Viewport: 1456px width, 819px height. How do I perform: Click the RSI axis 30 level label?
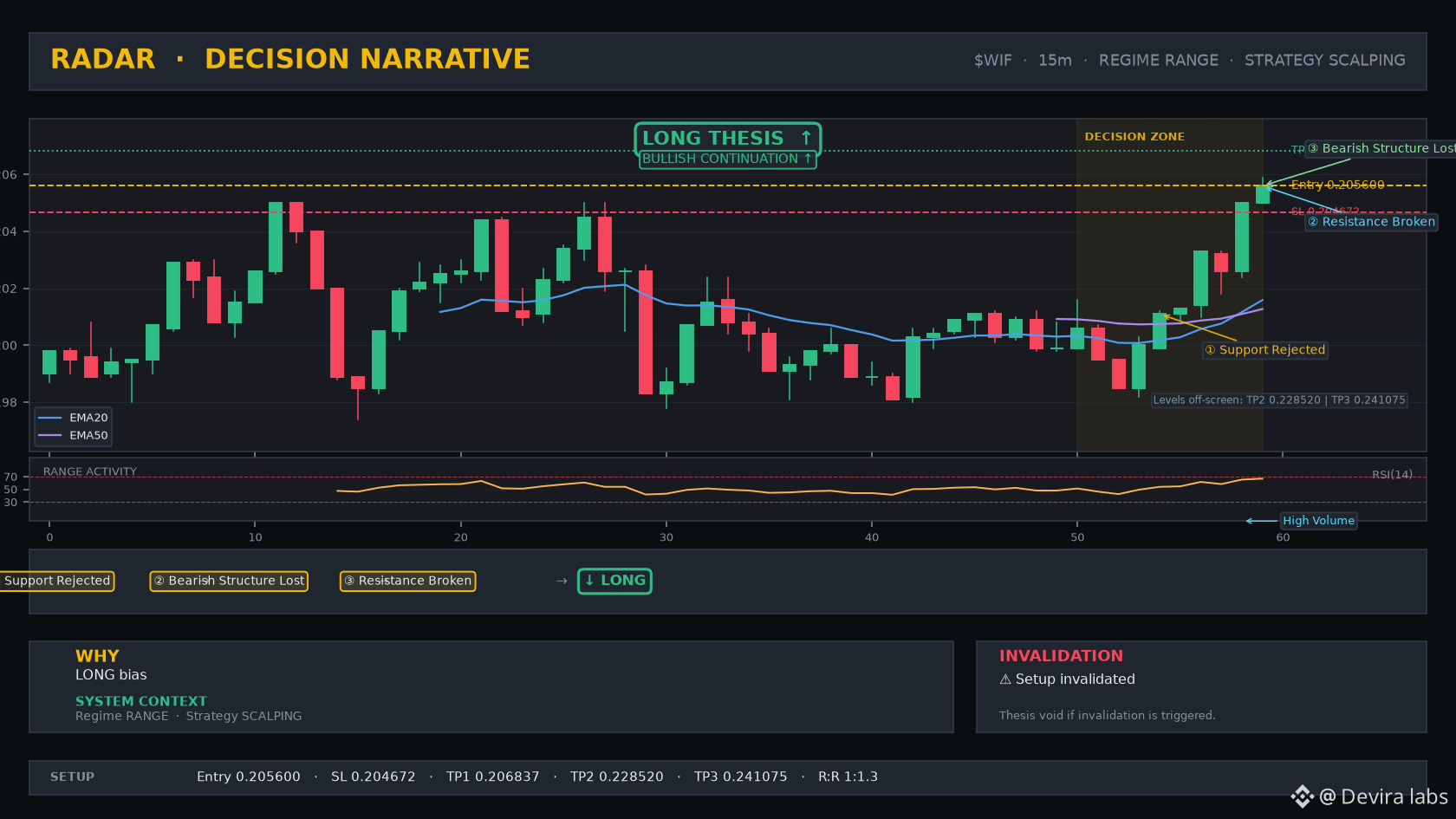click(10, 502)
